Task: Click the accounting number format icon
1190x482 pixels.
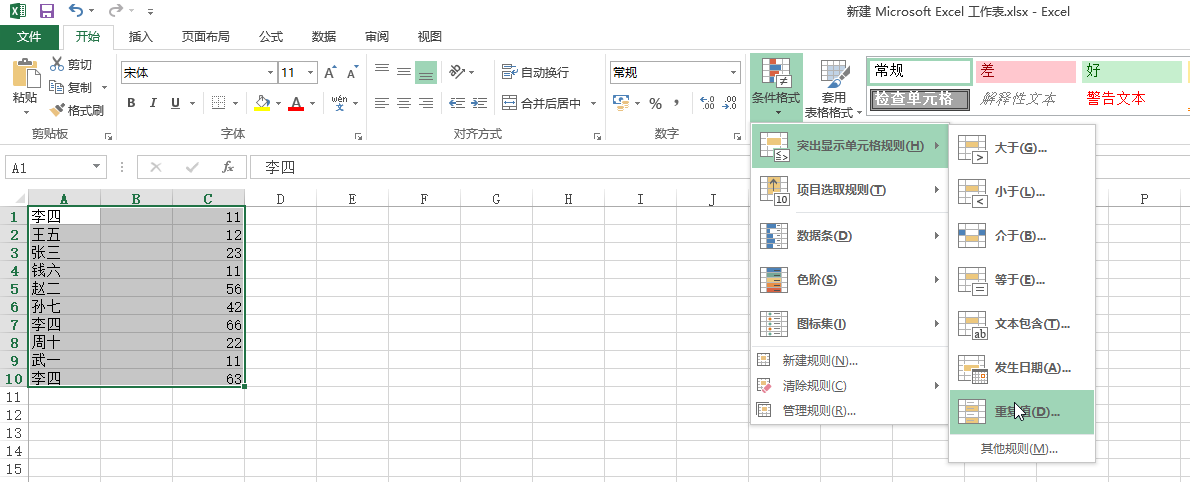Action: pos(620,103)
